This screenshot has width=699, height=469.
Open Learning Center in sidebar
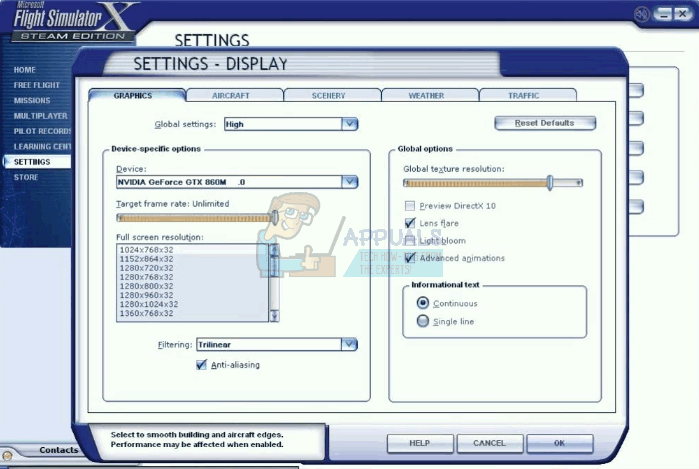[x=42, y=146]
